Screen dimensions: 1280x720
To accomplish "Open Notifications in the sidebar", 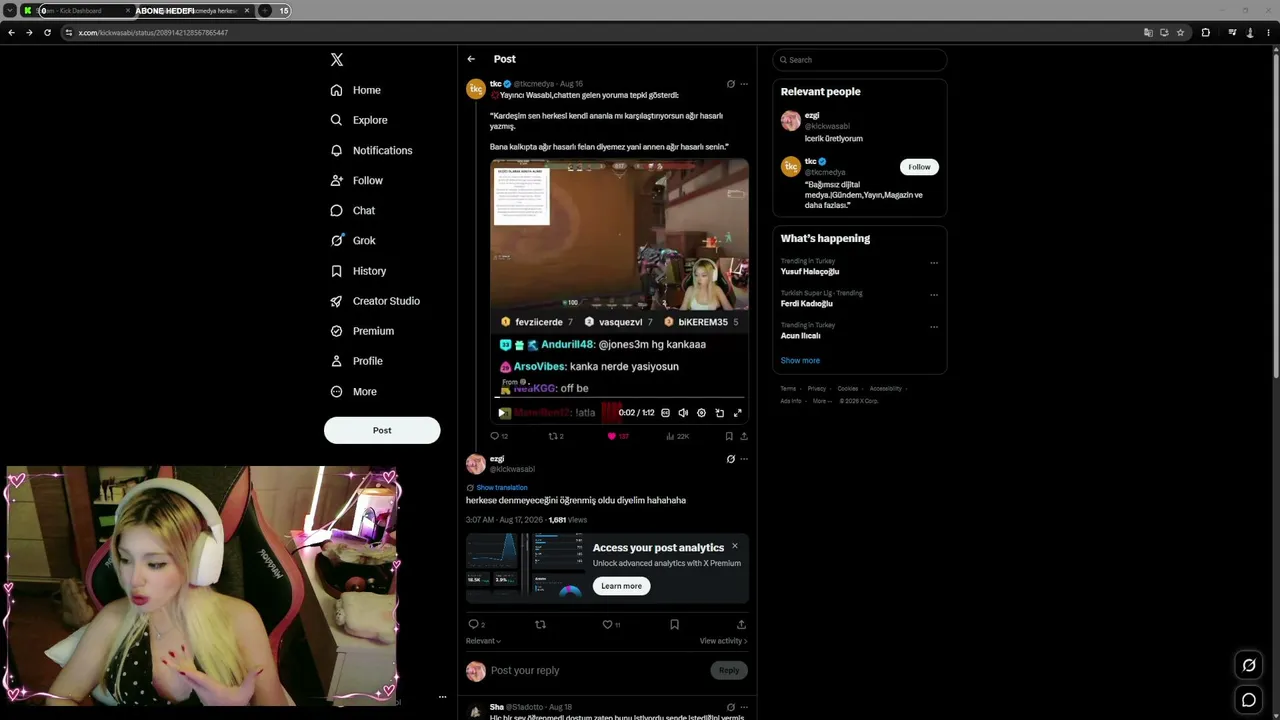I will coord(371,150).
